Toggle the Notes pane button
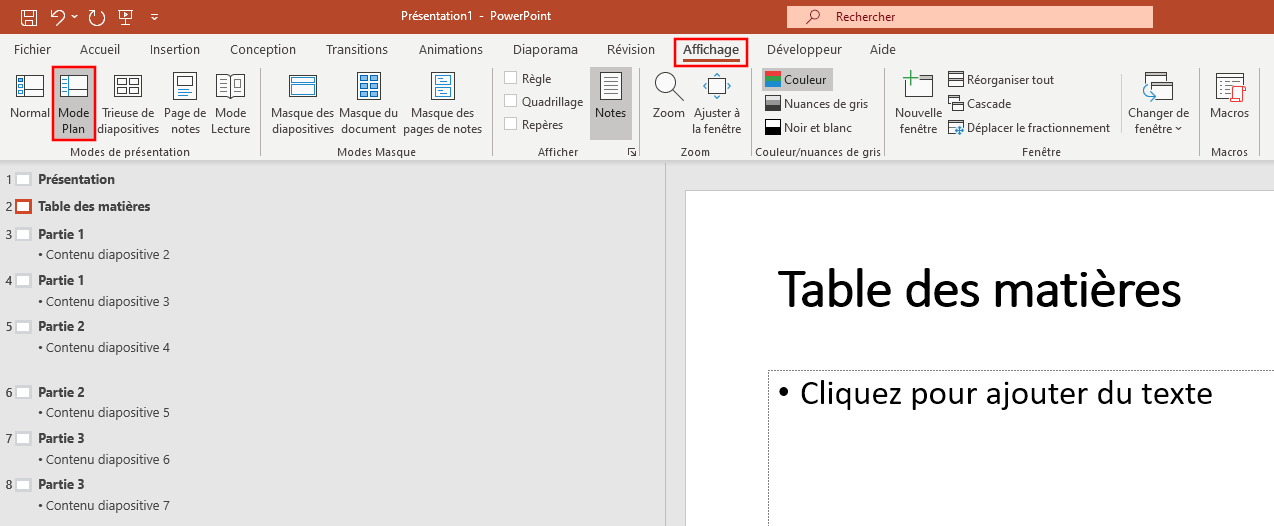The height and width of the screenshot is (526, 1274). (x=610, y=103)
